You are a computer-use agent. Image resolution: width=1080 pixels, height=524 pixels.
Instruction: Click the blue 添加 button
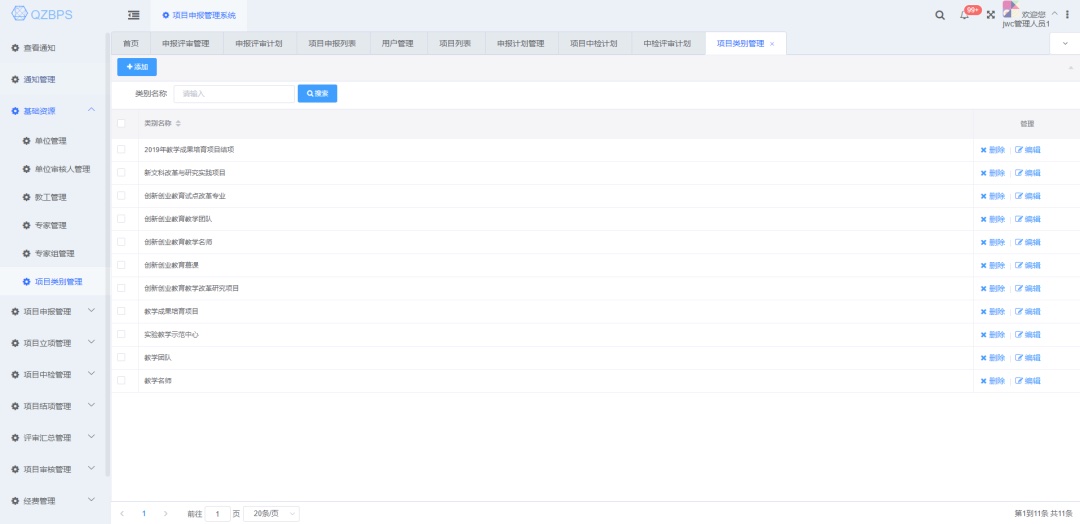(137, 67)
